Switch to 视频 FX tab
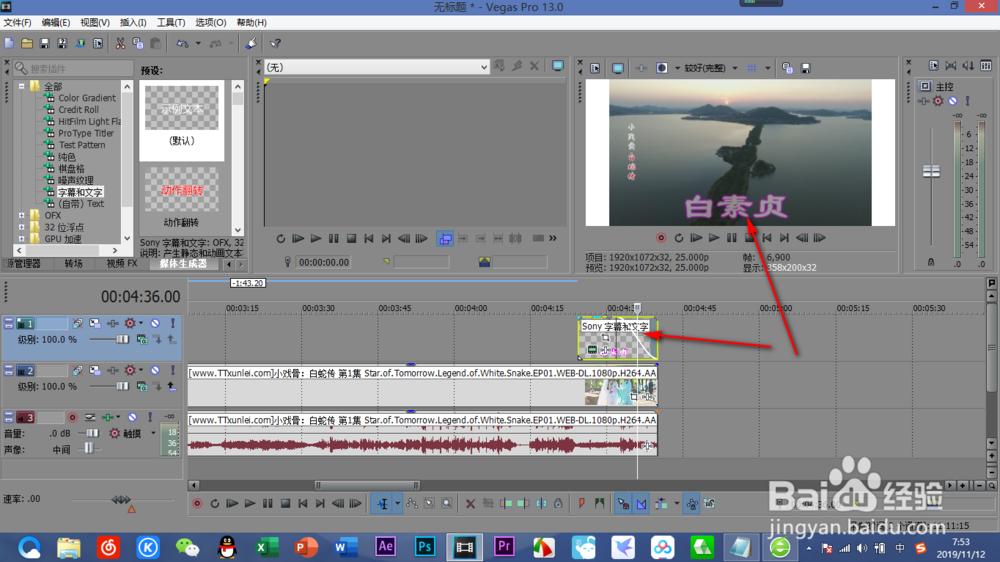The width and height of the screenshot is (1000, 562). [122, 263]
